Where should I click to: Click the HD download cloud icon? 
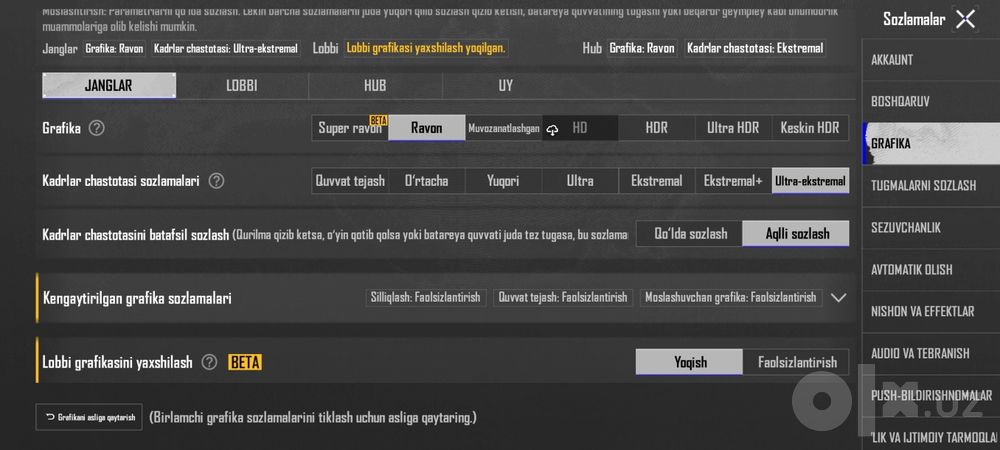[x=553, y=129]
